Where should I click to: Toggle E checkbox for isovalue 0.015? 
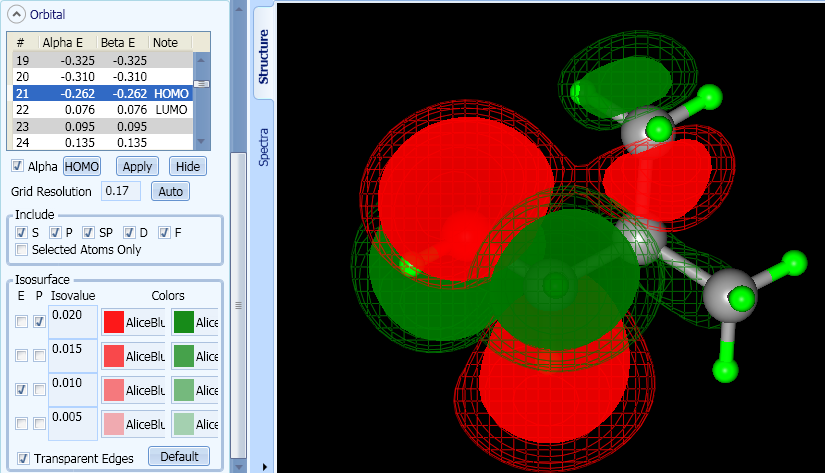coord(22,356)
